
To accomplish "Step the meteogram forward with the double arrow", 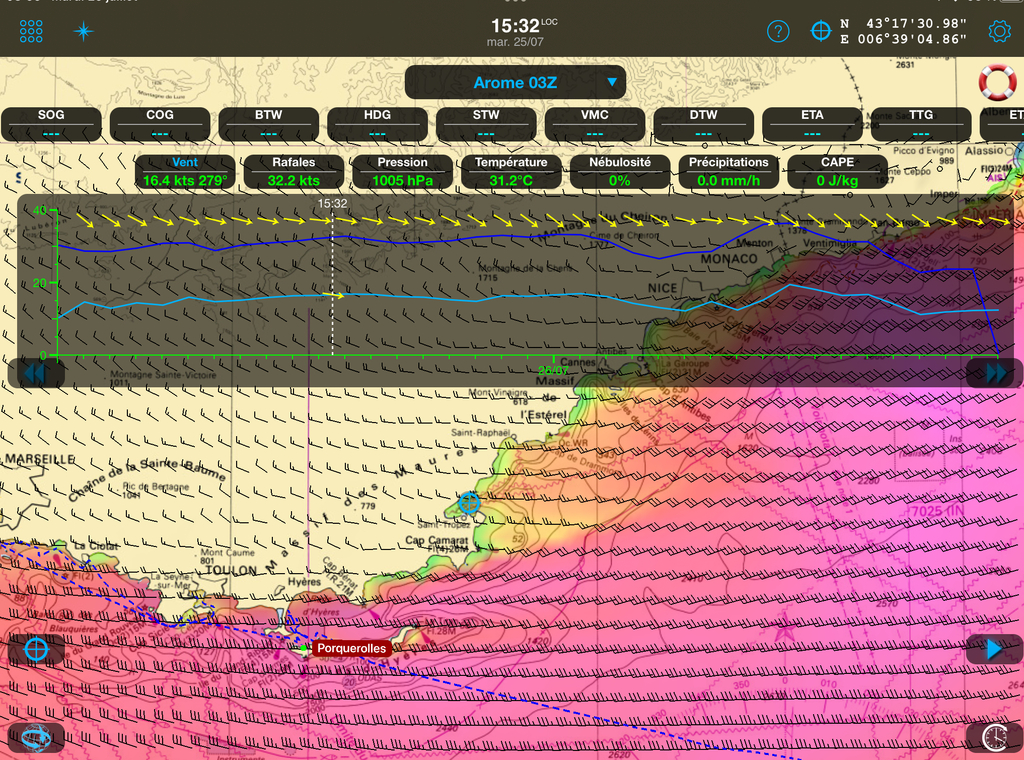I will coord(995,373).
